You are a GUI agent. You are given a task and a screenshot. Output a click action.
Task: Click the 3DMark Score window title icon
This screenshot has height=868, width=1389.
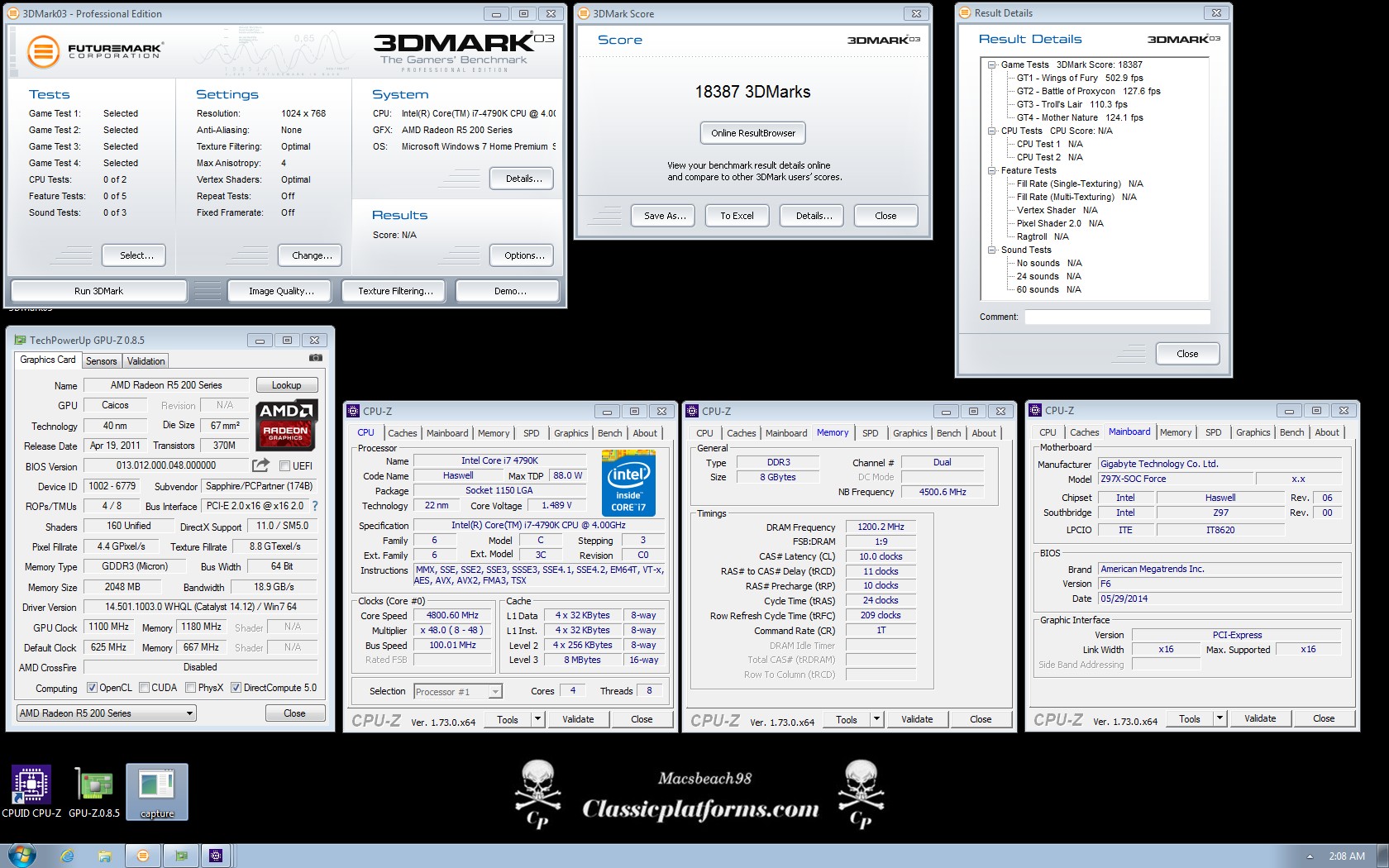click(584, 13)
